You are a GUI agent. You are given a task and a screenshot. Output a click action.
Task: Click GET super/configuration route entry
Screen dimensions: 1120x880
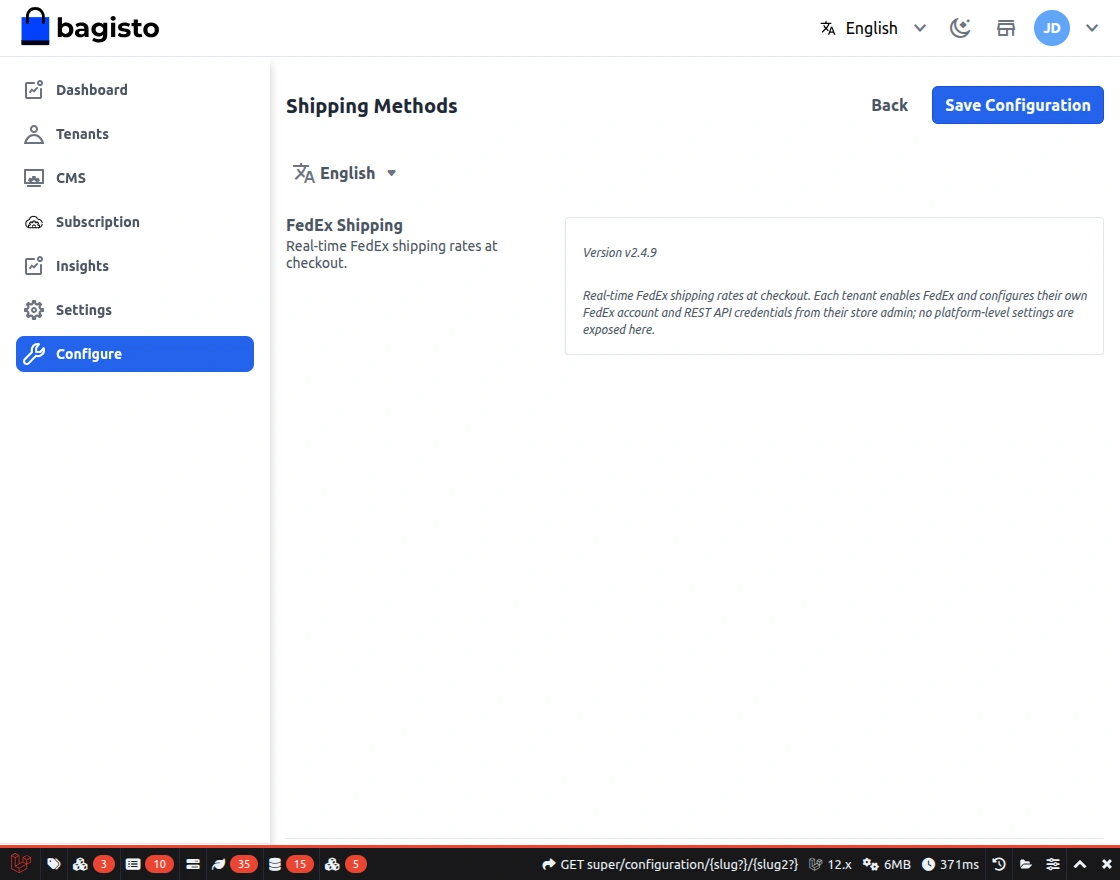670,864
